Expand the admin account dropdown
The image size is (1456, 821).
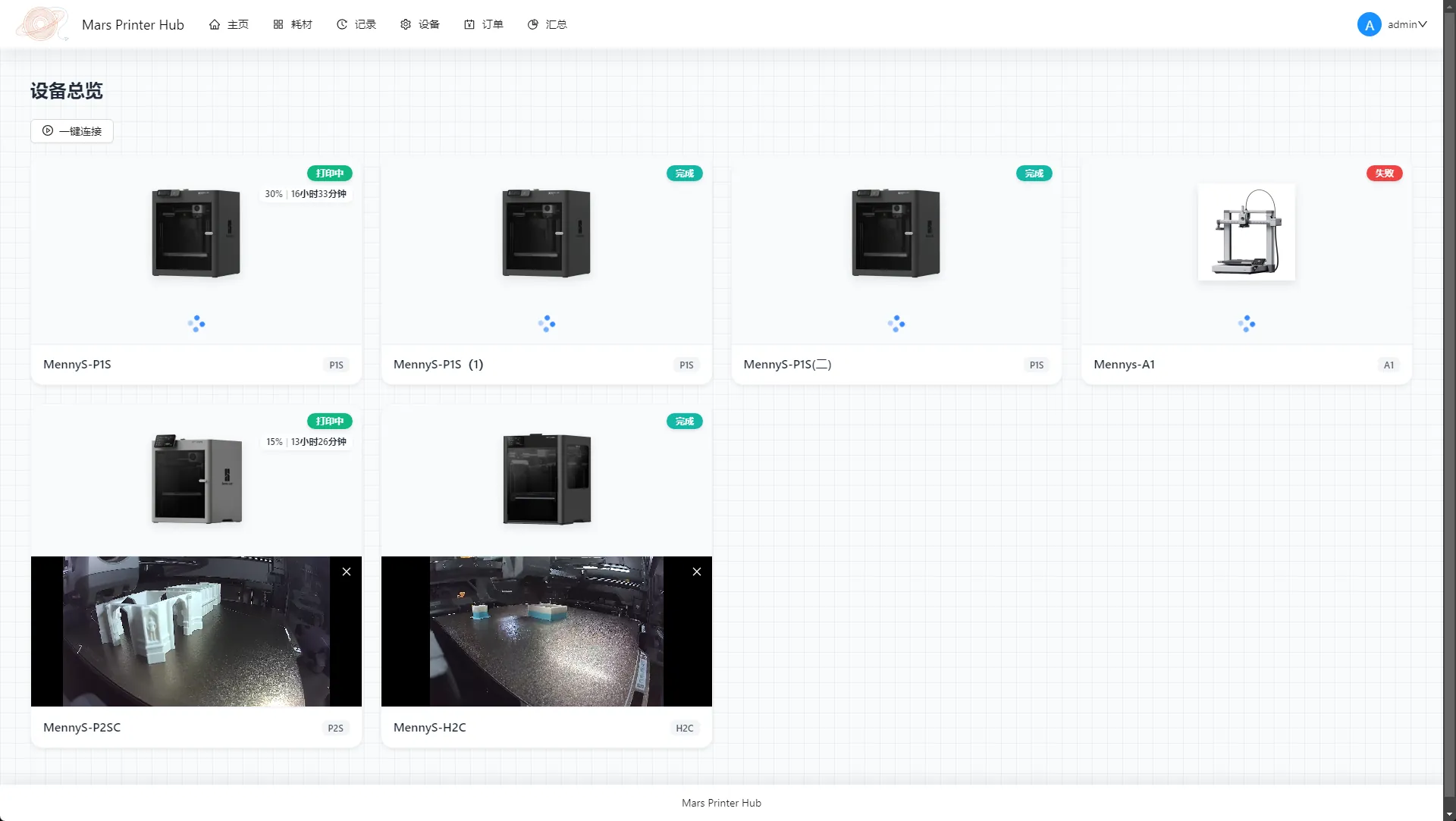1423,24
